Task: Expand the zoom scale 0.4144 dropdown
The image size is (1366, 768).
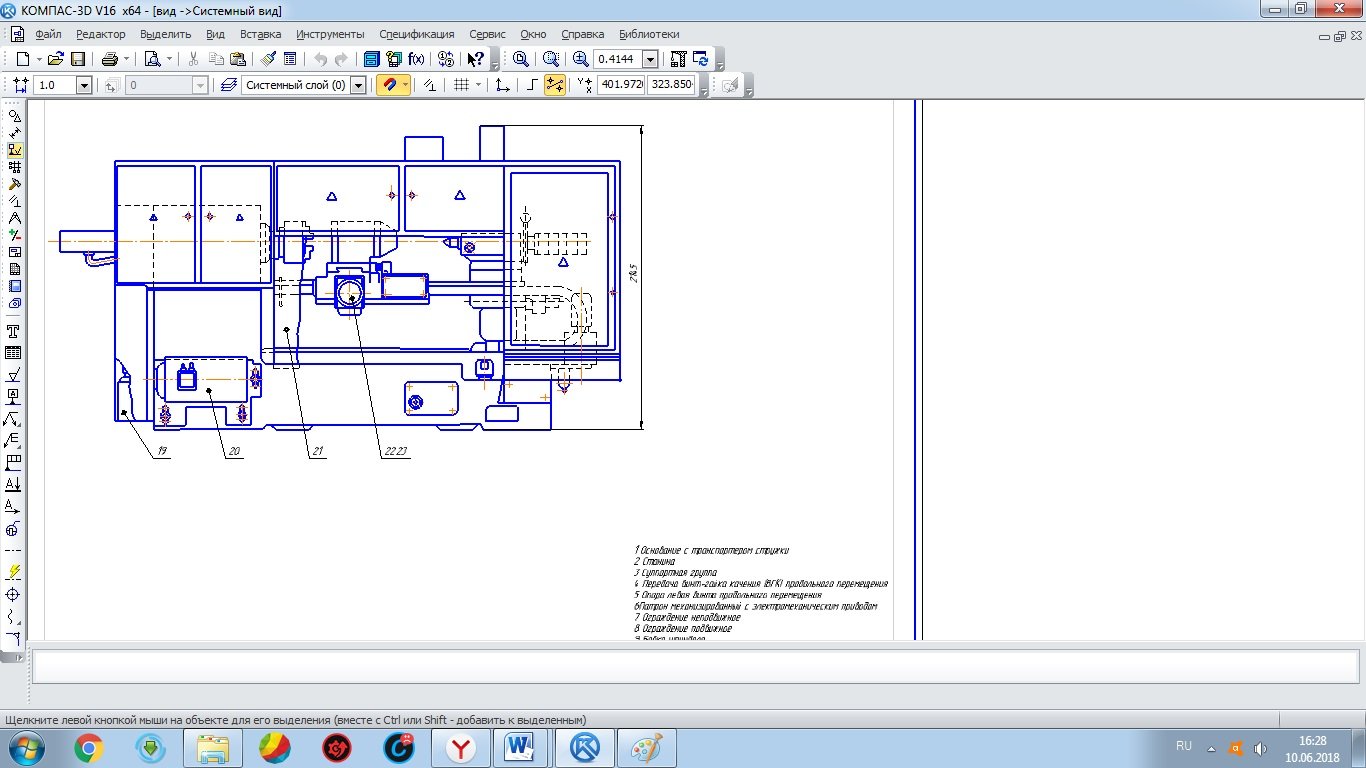Action: (x=650, y=59)
